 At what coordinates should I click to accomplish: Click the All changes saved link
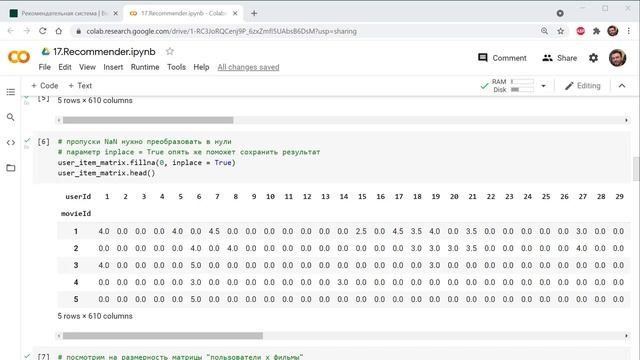[x=248, y=67]
